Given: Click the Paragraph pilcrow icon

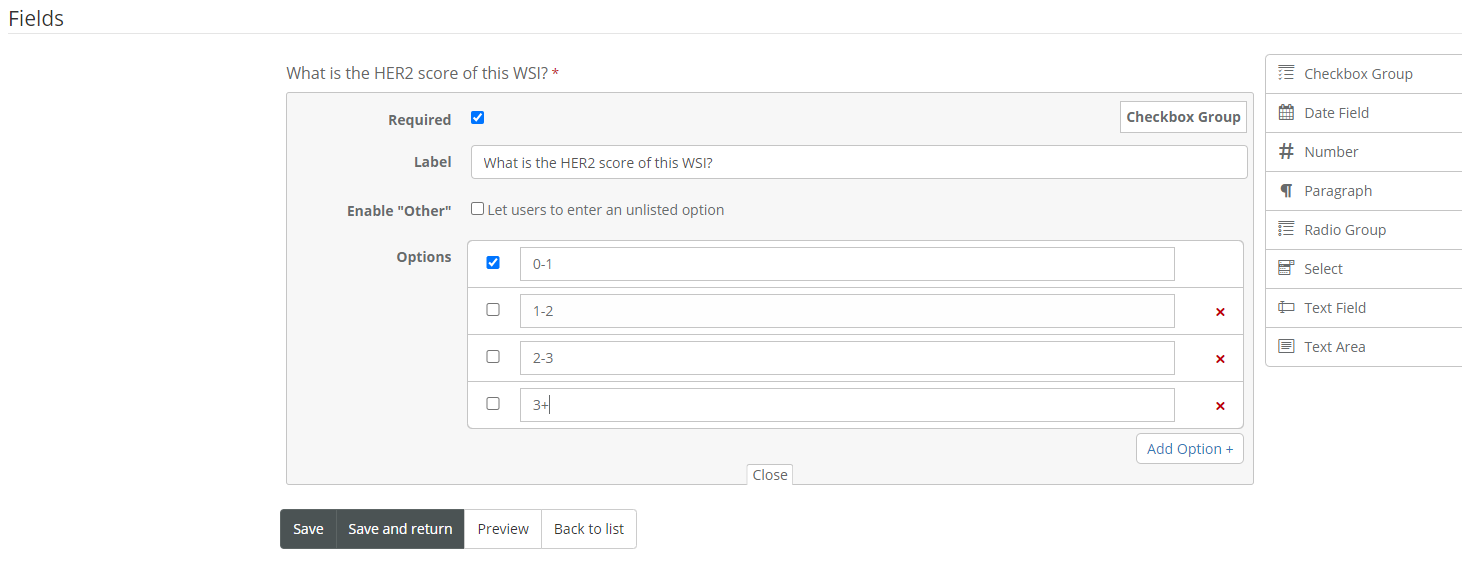Looking at the screenshot, I should click(1286, 191).
